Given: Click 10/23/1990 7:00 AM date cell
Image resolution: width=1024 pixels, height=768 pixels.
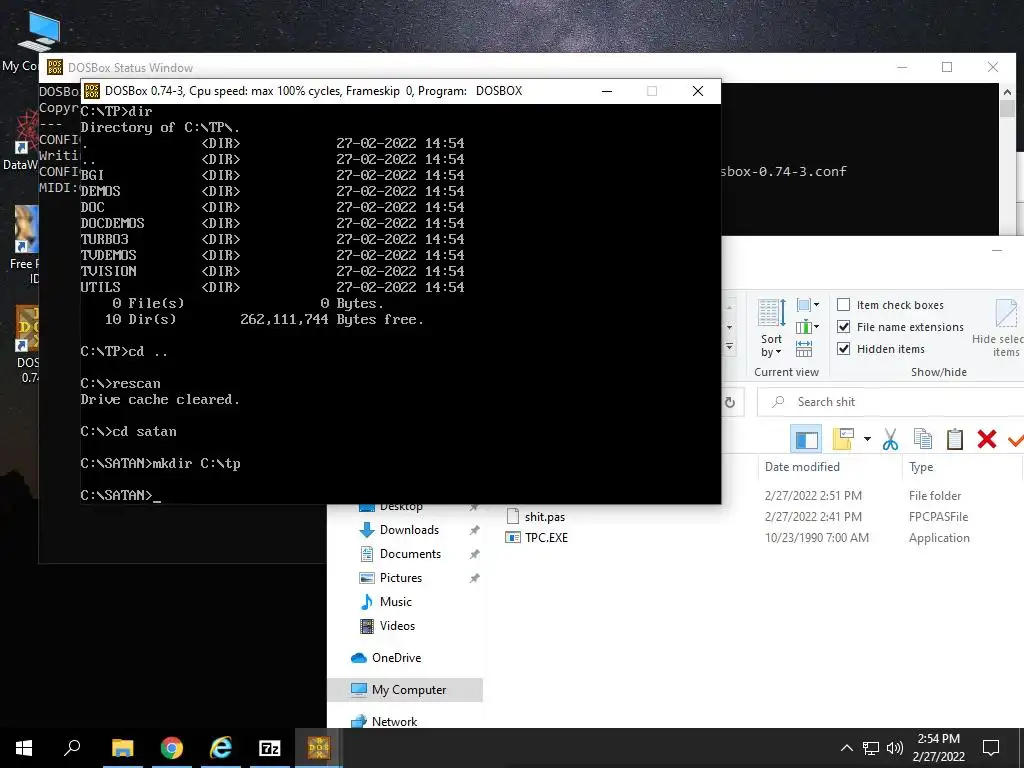Looking at the screenshot, I should [x=816, y=537].
